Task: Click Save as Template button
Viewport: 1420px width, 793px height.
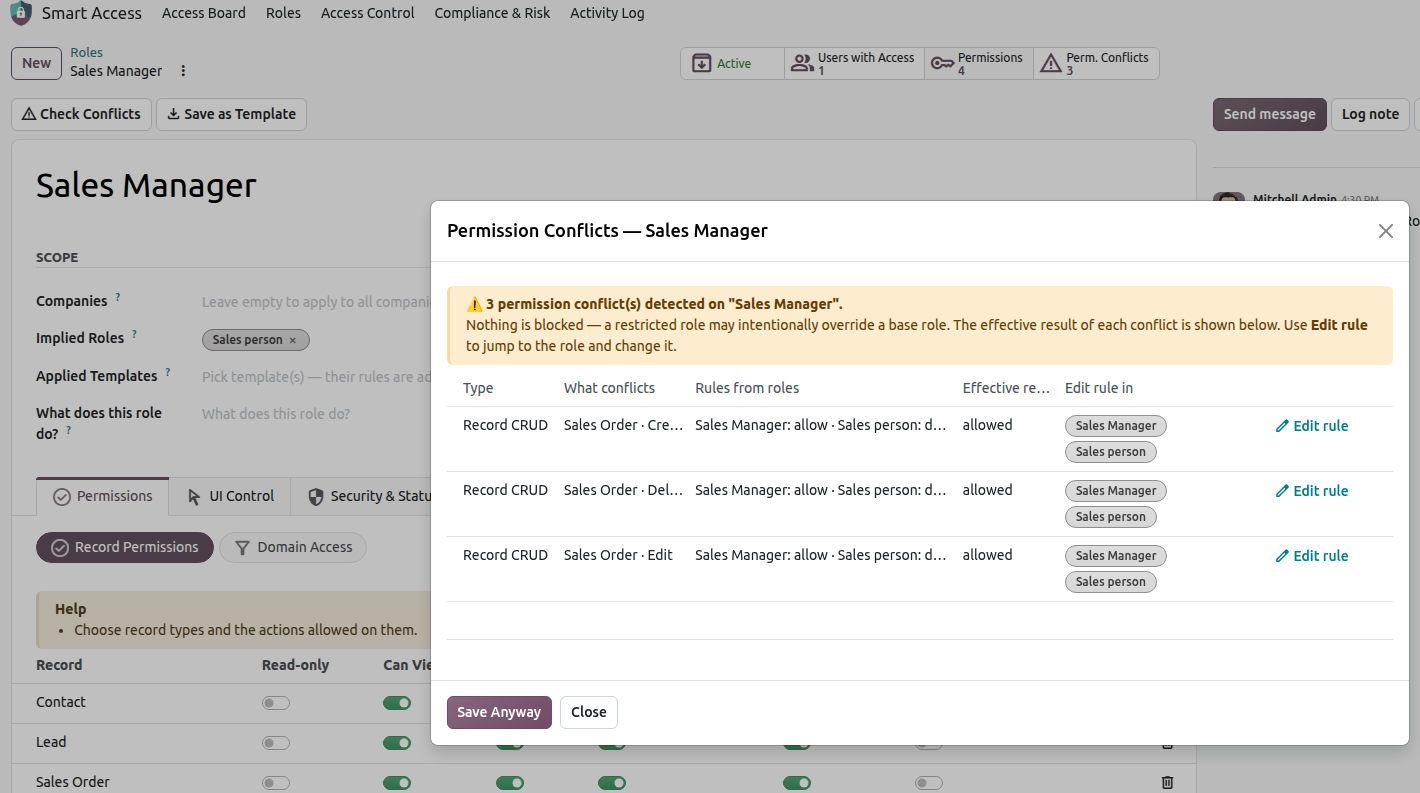Action: pos(231,114)
